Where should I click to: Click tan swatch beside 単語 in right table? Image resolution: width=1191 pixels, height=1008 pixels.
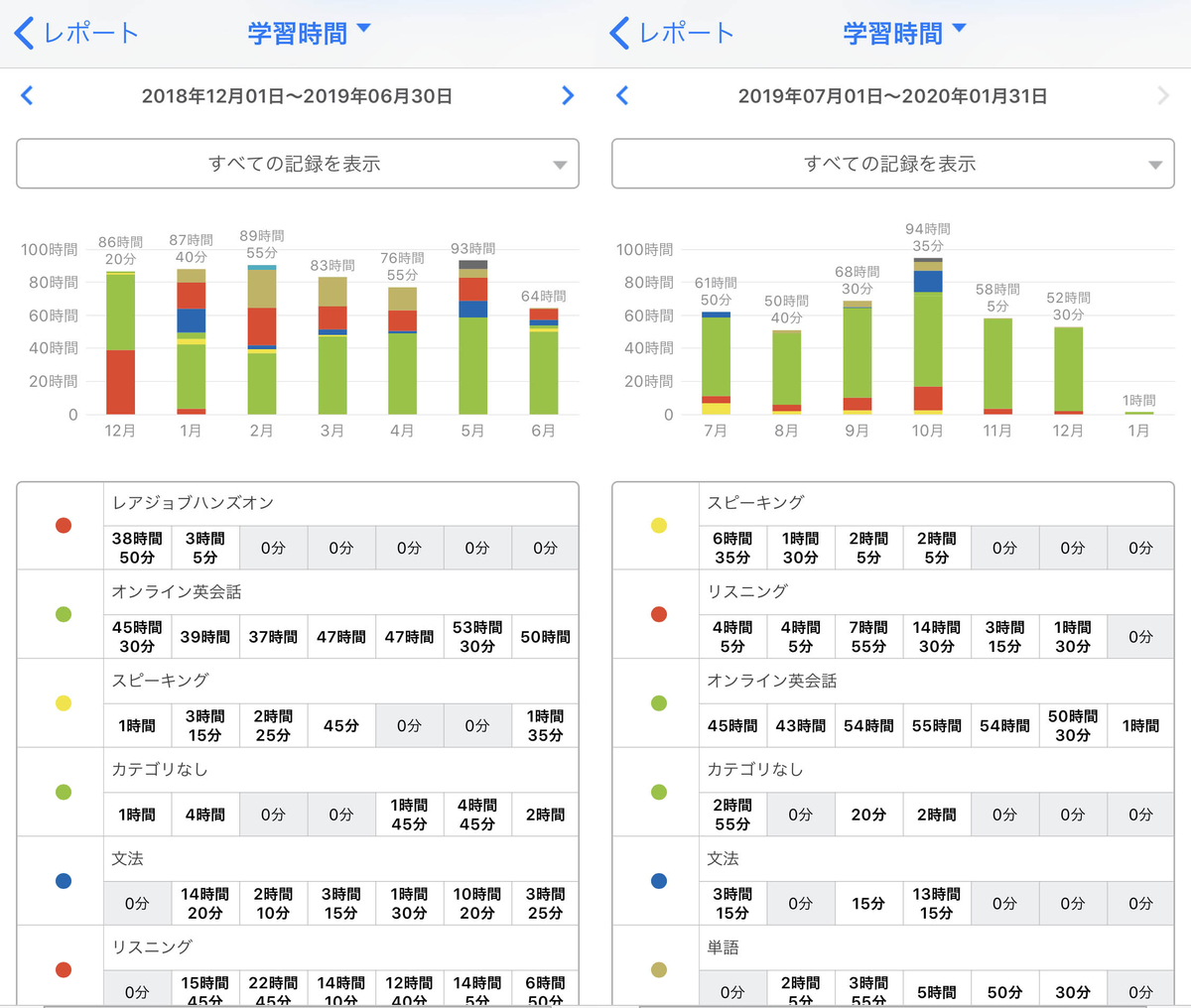coord(659,970)
